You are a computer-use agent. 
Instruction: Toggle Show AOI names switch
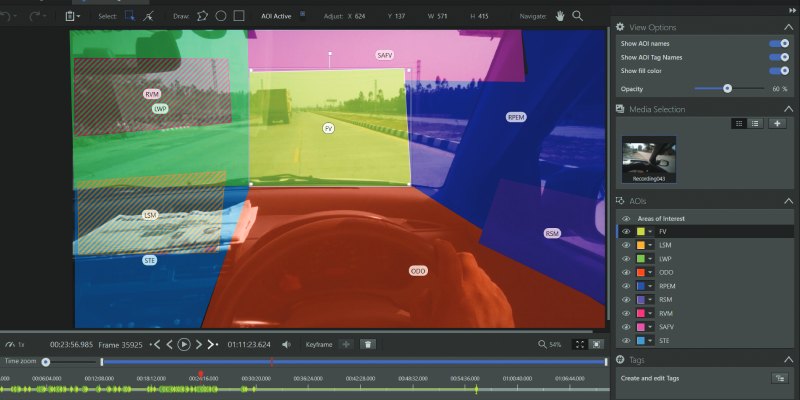pos(779,44)
